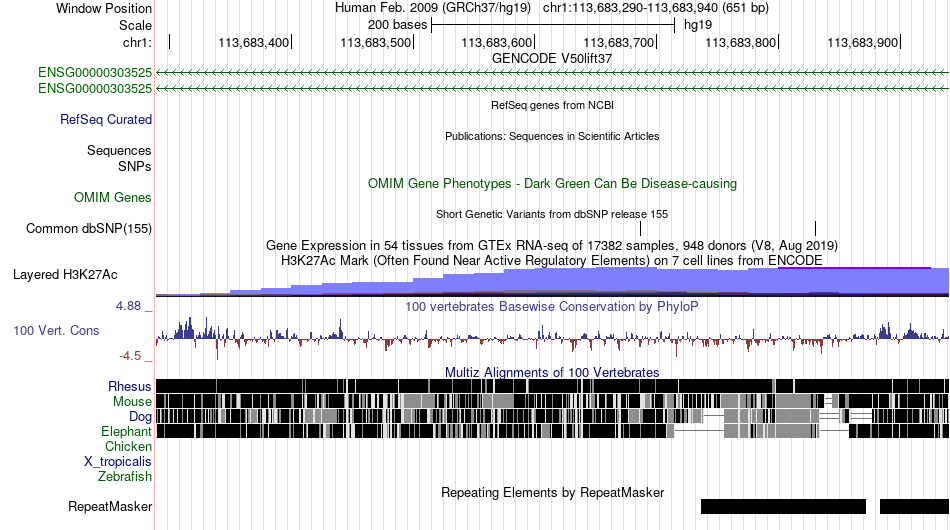The width and height of the screenshot is (950, 530).
Task: Open the H3K27Ac Mark ENCODE track title
Action: tap(552, 260)
